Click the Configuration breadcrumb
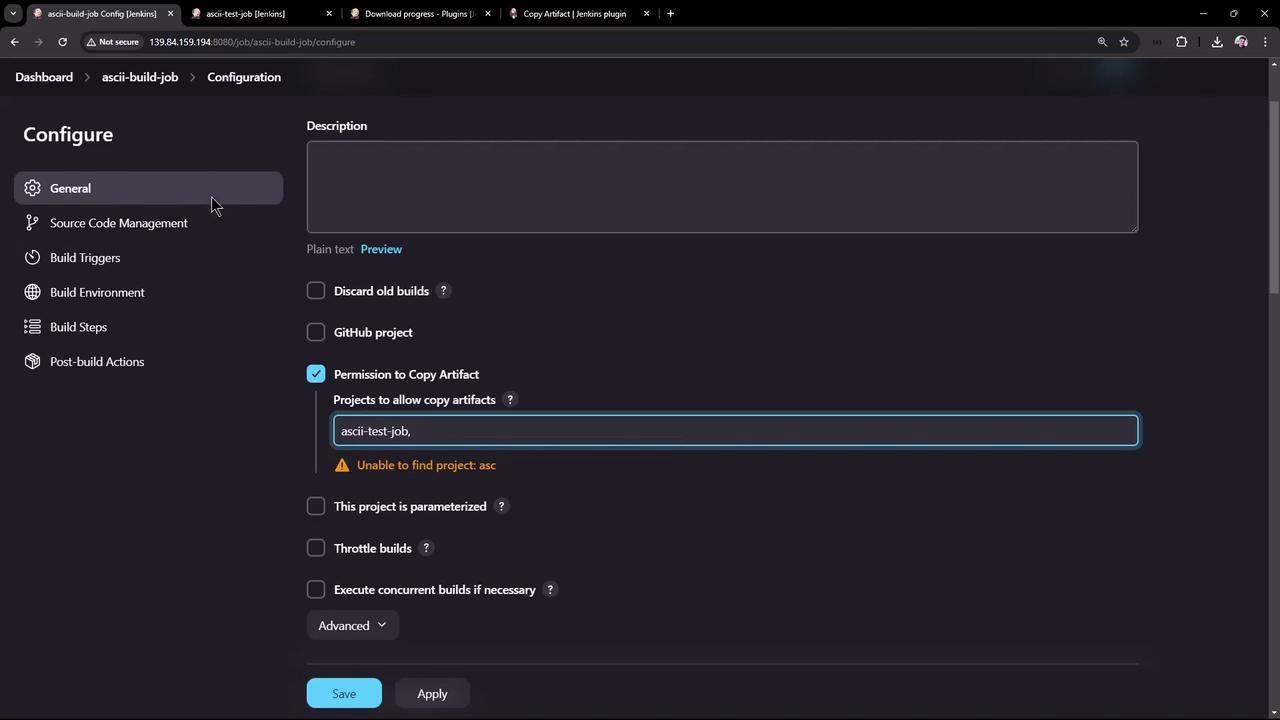 tap(244, 77)
